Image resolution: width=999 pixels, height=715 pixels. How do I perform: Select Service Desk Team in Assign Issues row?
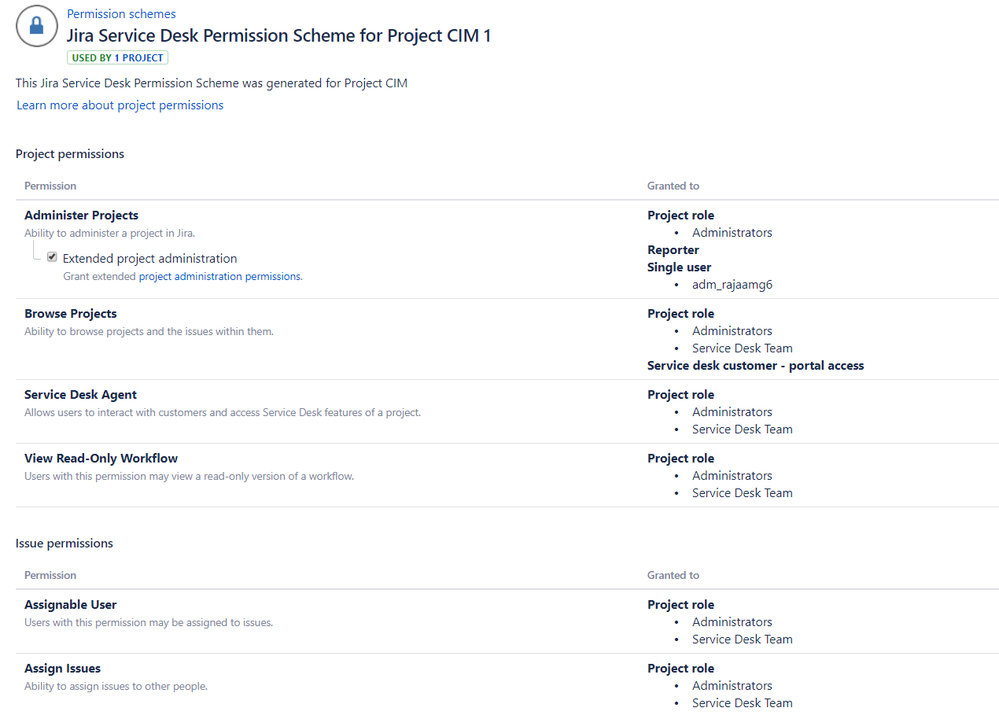(x=742, y=703)
